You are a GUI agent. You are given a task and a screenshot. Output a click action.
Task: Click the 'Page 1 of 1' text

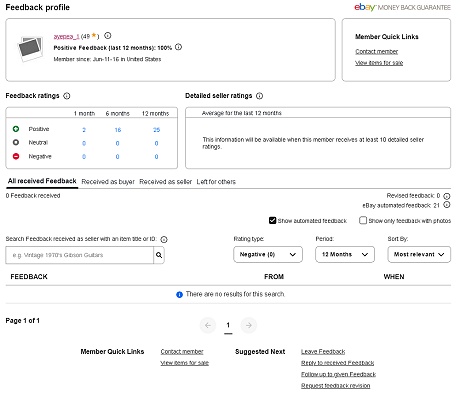(22, 321)
